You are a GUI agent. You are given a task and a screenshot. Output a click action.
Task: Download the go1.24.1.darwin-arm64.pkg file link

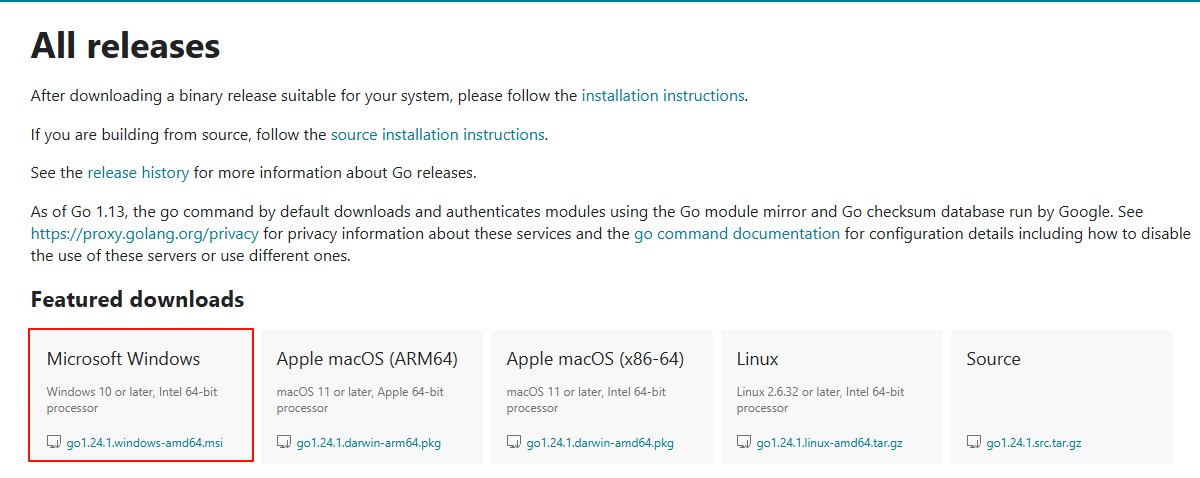370,443
